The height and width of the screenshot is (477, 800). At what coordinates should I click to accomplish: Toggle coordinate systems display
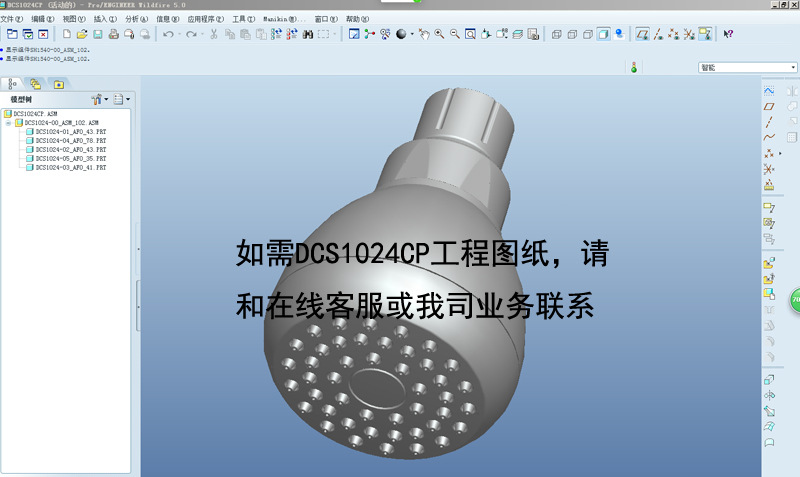pyautogui.click(x=689, y=34)
